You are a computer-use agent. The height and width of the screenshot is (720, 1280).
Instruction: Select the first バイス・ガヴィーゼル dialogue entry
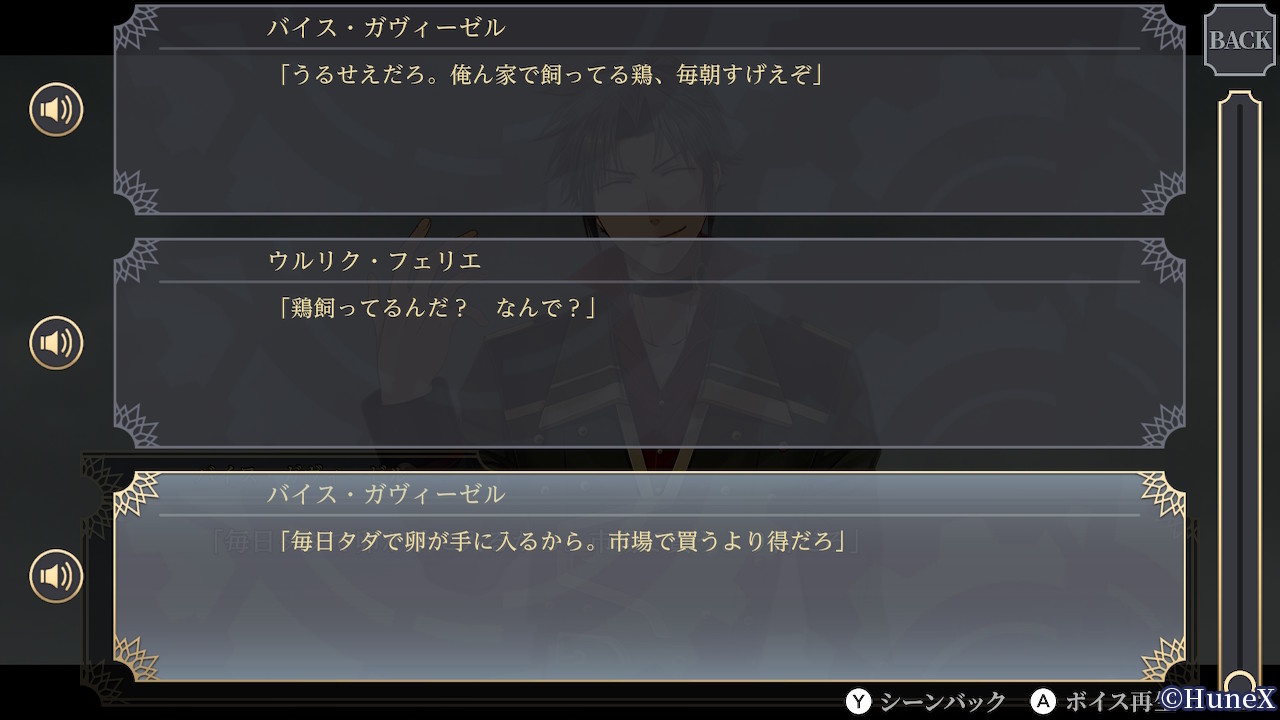650,110
